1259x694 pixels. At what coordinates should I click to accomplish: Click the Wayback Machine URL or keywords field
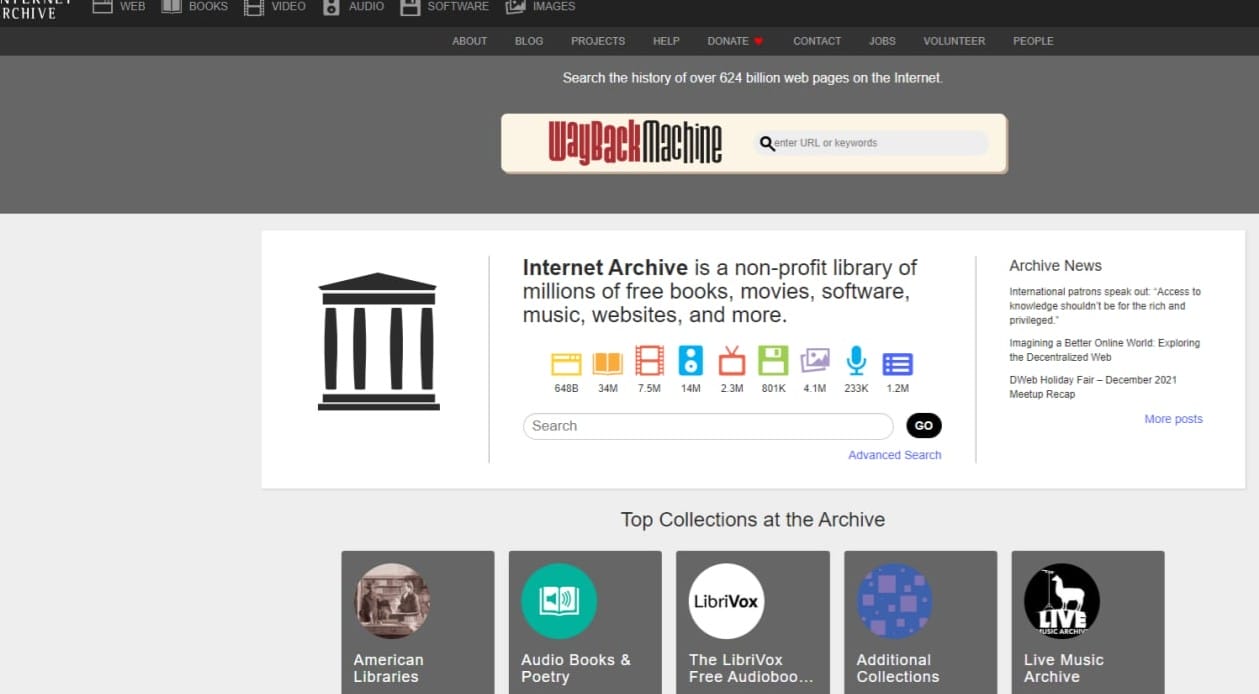(871, 143)
